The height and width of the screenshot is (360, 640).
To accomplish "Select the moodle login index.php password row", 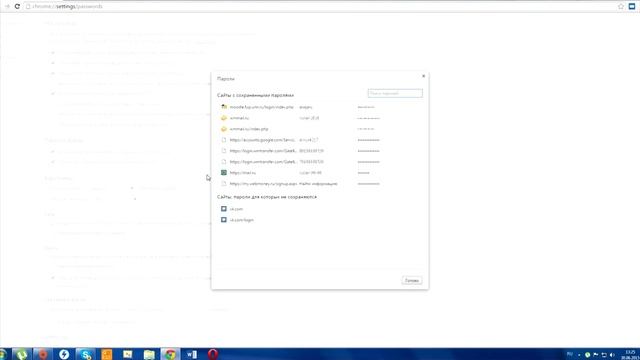I will point(320,107).
